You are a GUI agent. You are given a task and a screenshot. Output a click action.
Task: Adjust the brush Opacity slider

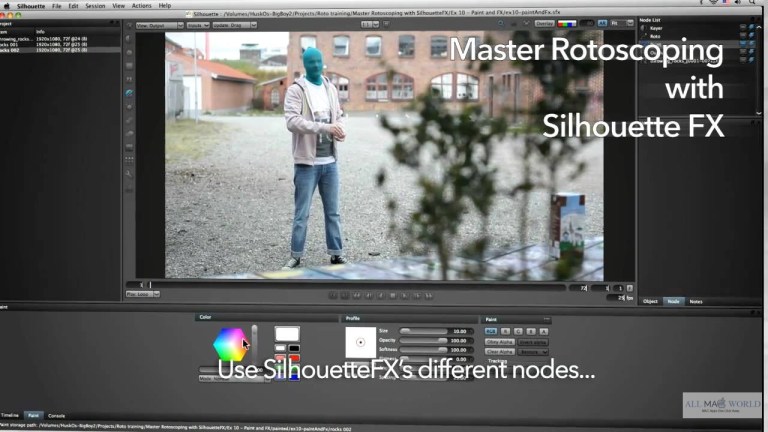coord(423,340)
